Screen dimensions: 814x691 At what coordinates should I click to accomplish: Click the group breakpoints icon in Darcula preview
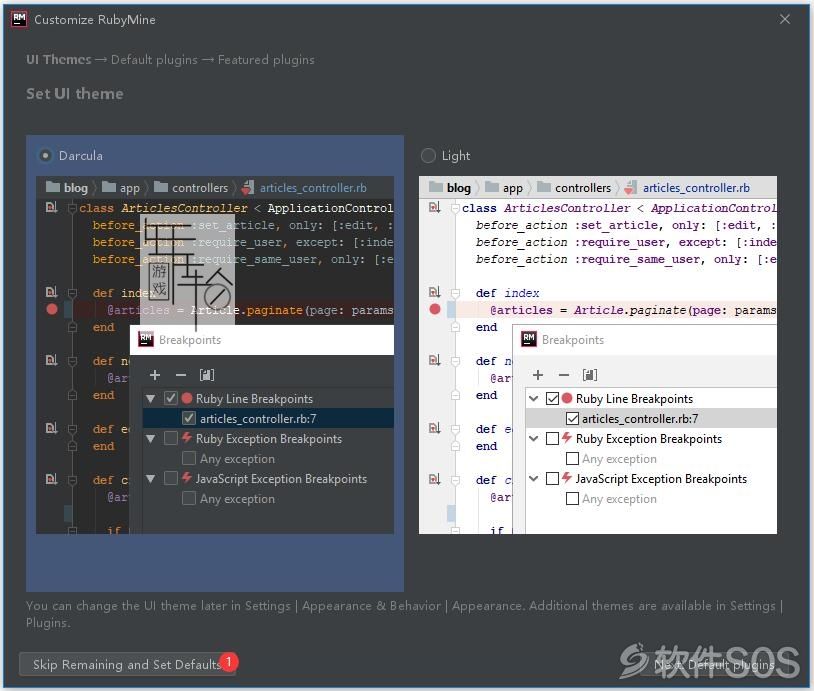point(207,375)
